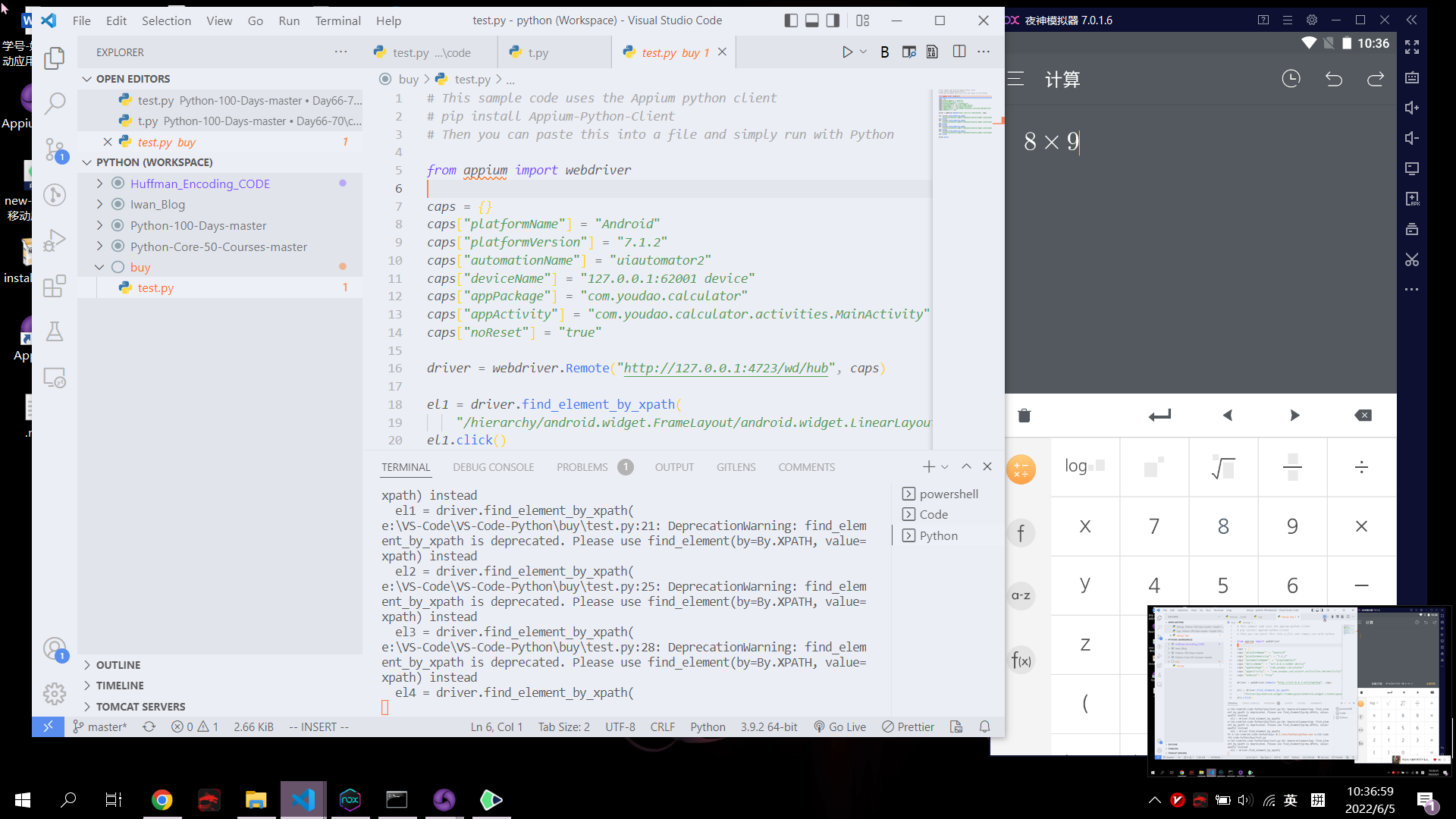This screenshot has height=819, width=1456.
Task: Open the Search view in activity bar
Action: [55, 103]
